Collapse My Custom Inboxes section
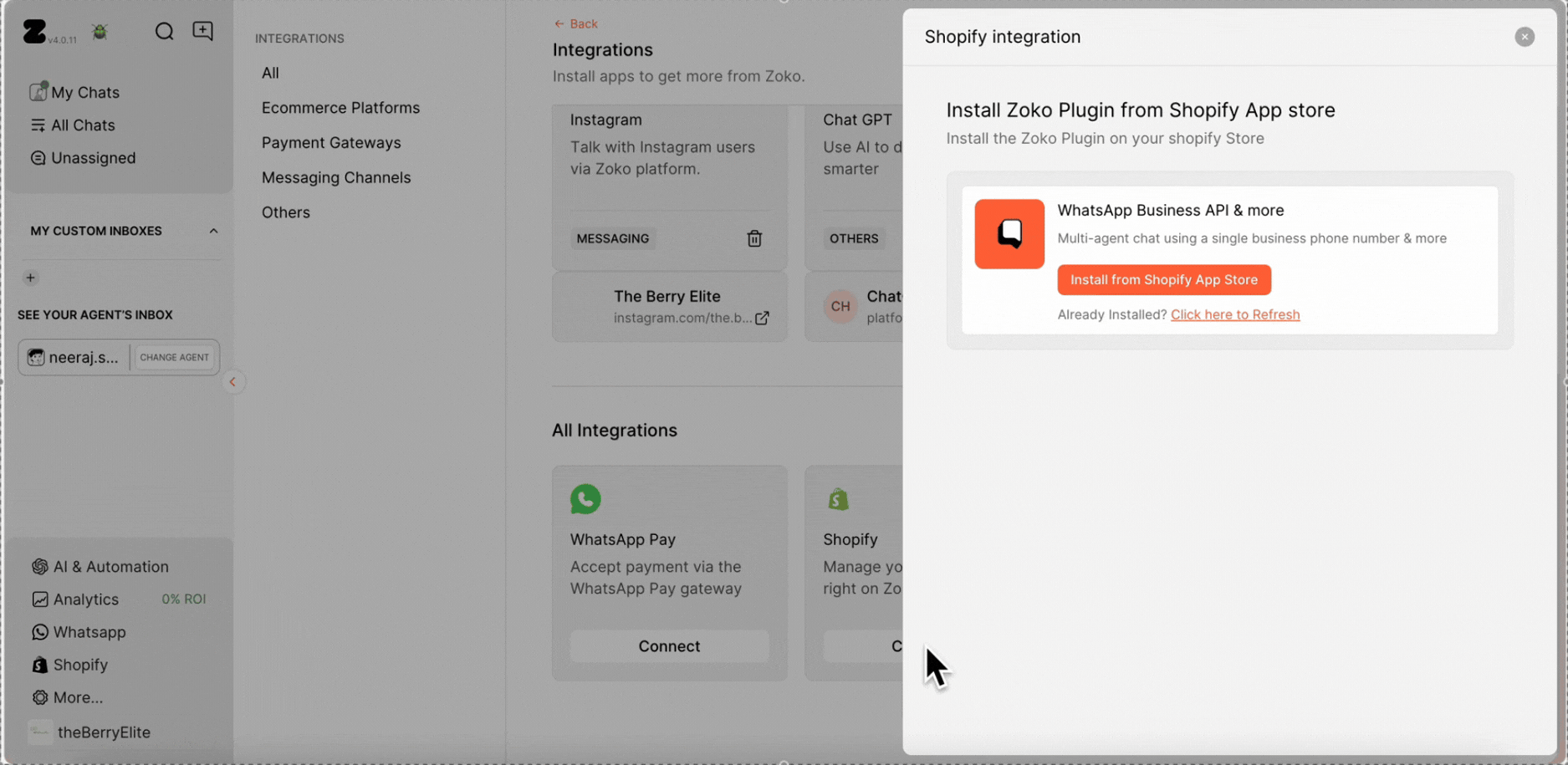The height and width of the screenshot is (765, 1568). pos(213,231)
